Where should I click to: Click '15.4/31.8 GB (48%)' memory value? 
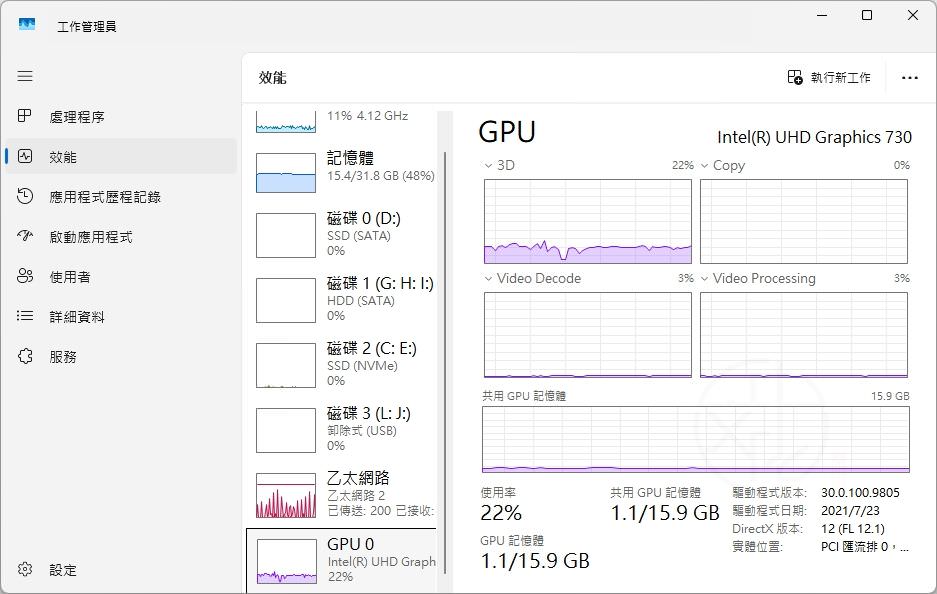point(381,176)
